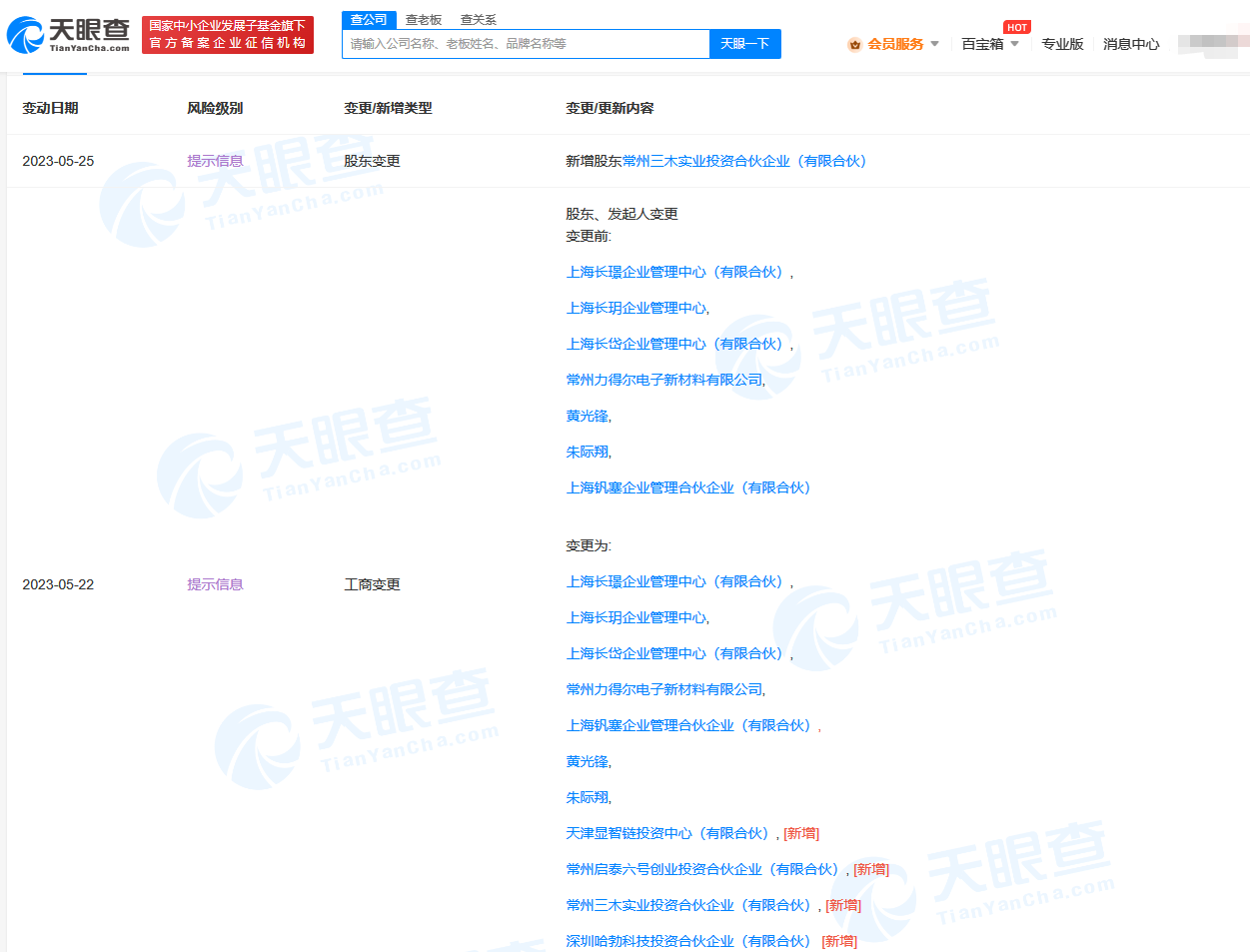The height and width of the screenshot is (952, 1250).
Task: Open 常州三木实业投资合伙企业 link in the 2023-05-25 row
Action: pyautogui.click(x=744, y=161)
